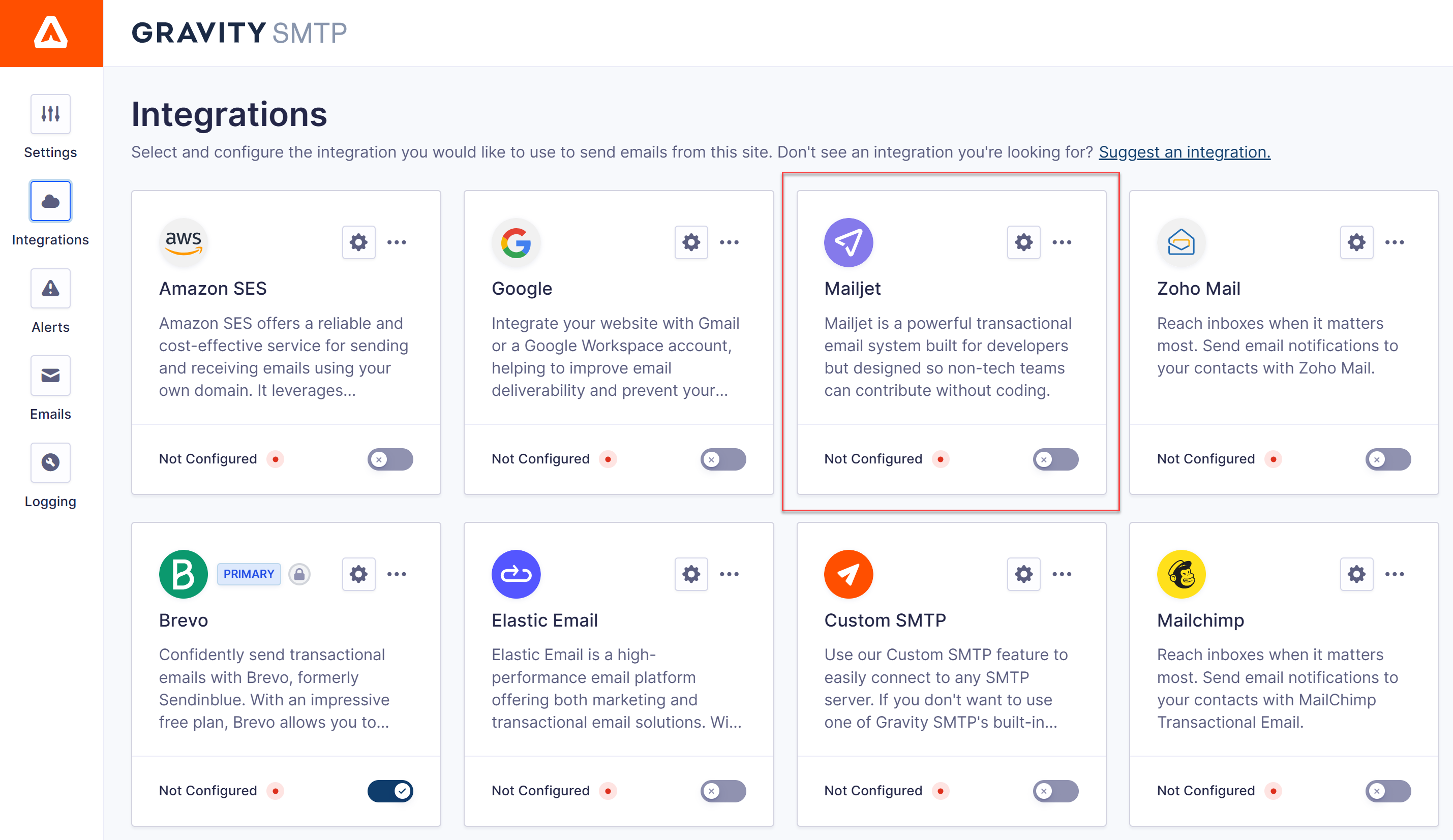Click the 'GRAVITY SMTP' header wordmark
Viewport: 1453px width, 840px height.
[x=239, y=33]
